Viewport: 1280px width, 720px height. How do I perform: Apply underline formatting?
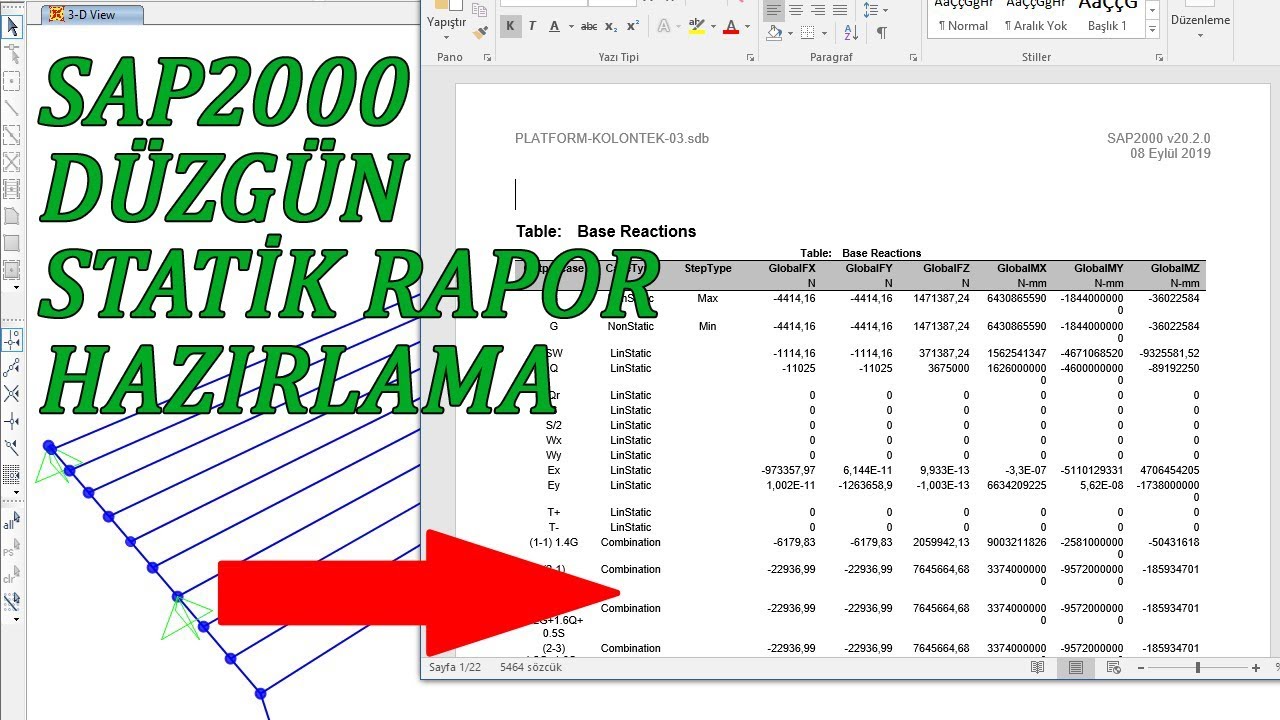(555, 27)
